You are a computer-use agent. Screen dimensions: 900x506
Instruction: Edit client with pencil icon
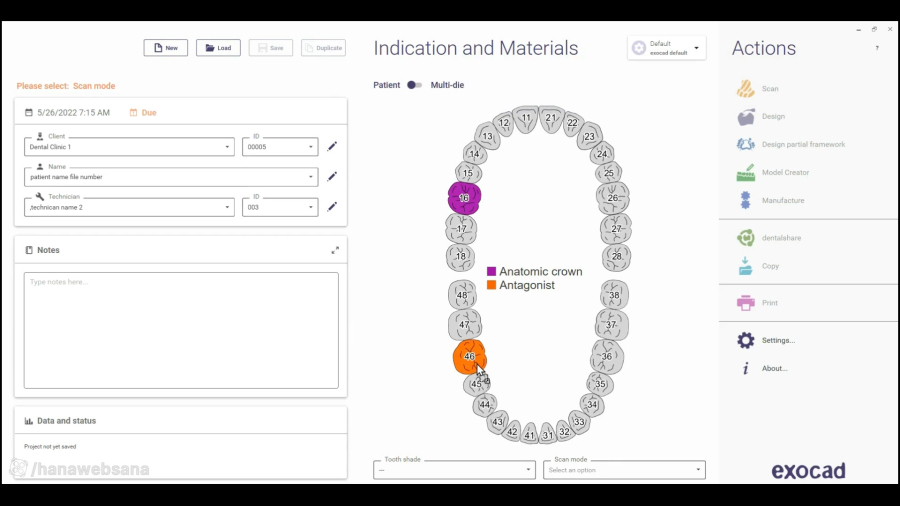coord(332,147)
